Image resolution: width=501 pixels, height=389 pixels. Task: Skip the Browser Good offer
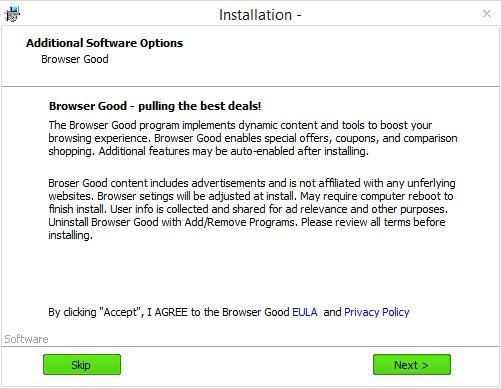[x=82, y=364]
